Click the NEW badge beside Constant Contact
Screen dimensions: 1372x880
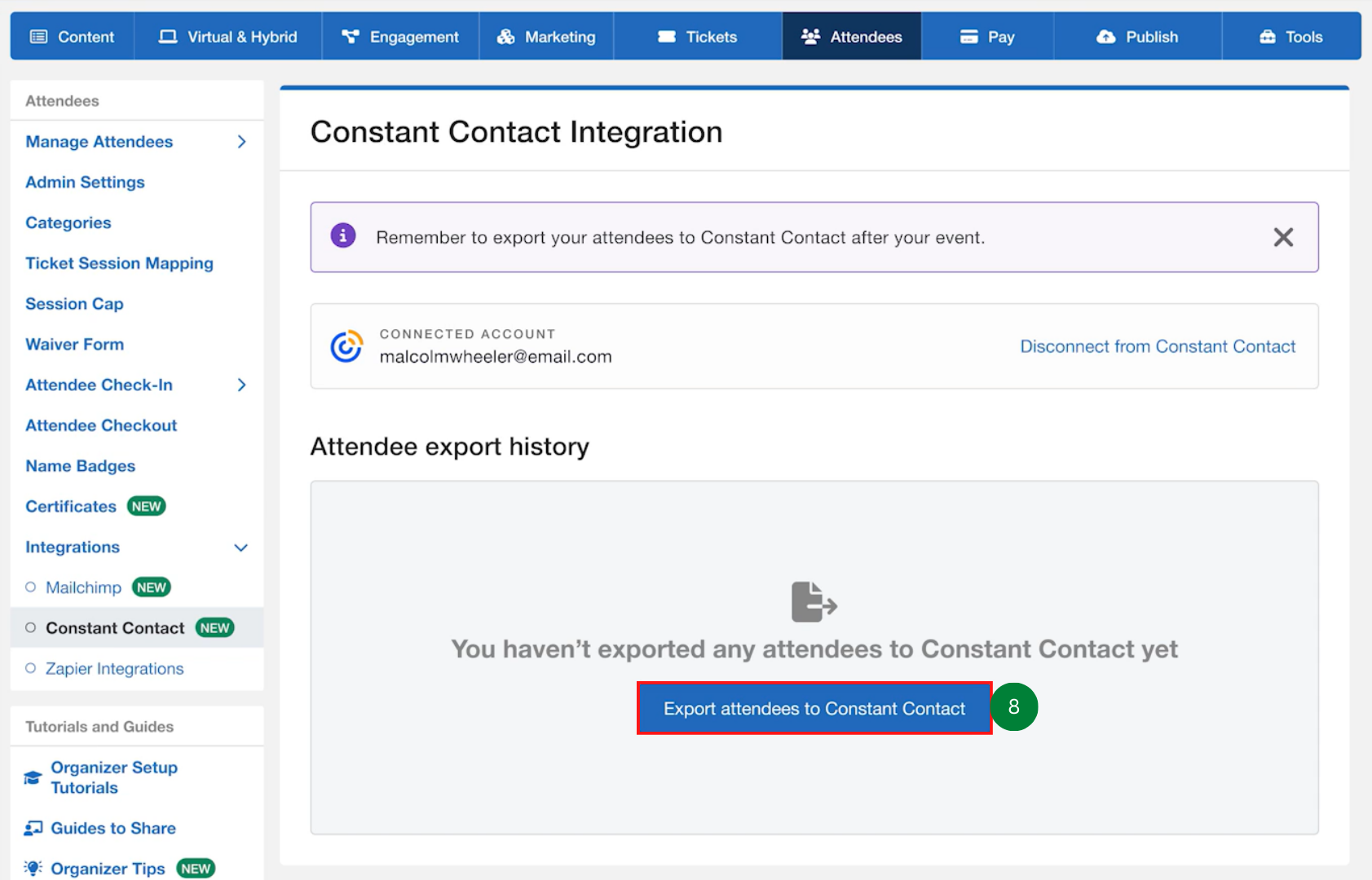[x=215, y=628]
